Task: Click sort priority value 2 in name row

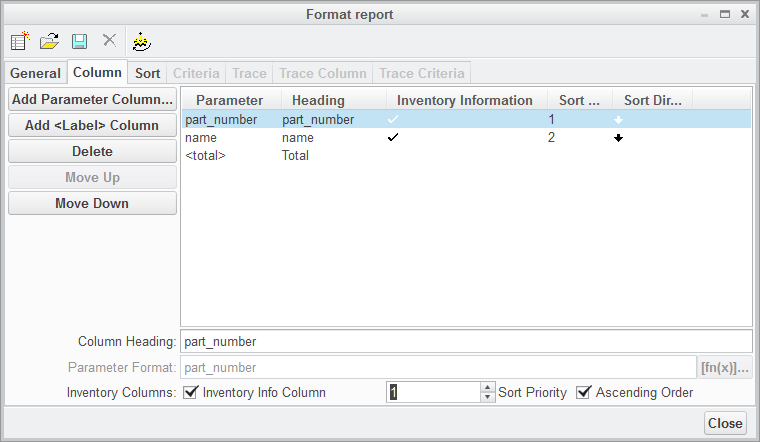Action: [x=552, y=138]
